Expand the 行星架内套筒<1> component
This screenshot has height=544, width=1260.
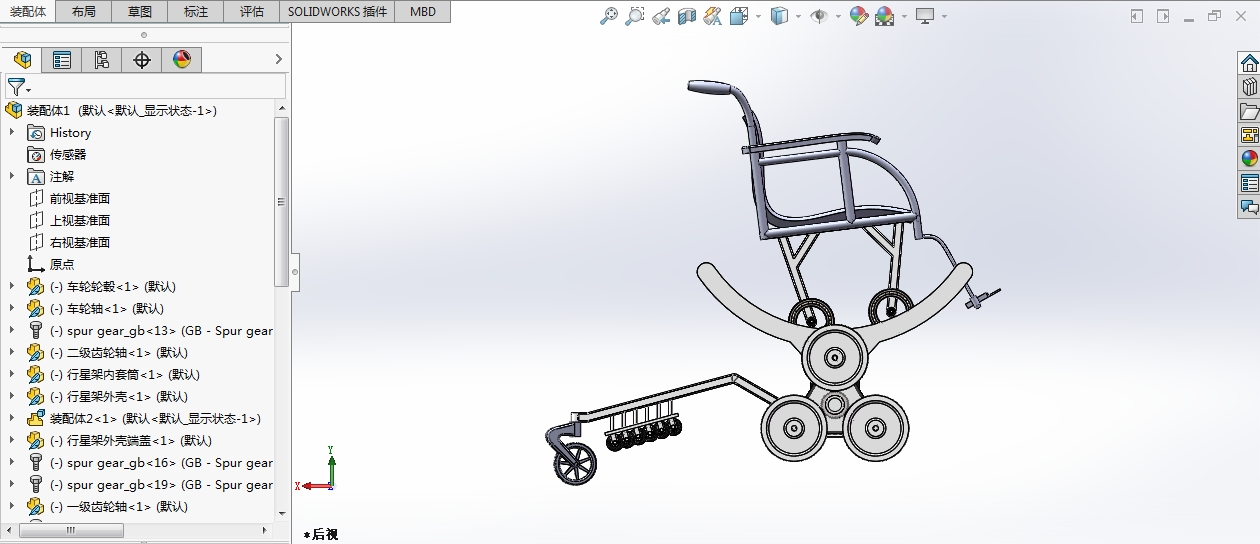pyautogui.click(x=12, y=375)
